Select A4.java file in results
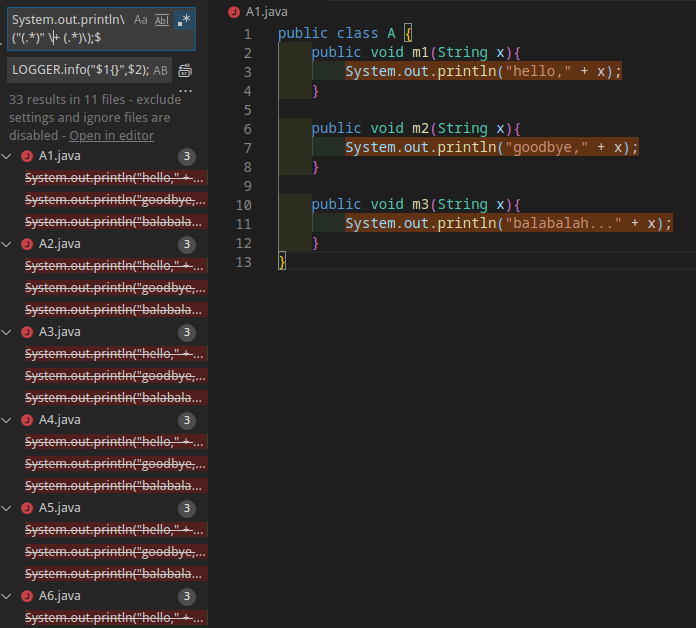Viewport: 696px width, 628px height. [59, 420]
